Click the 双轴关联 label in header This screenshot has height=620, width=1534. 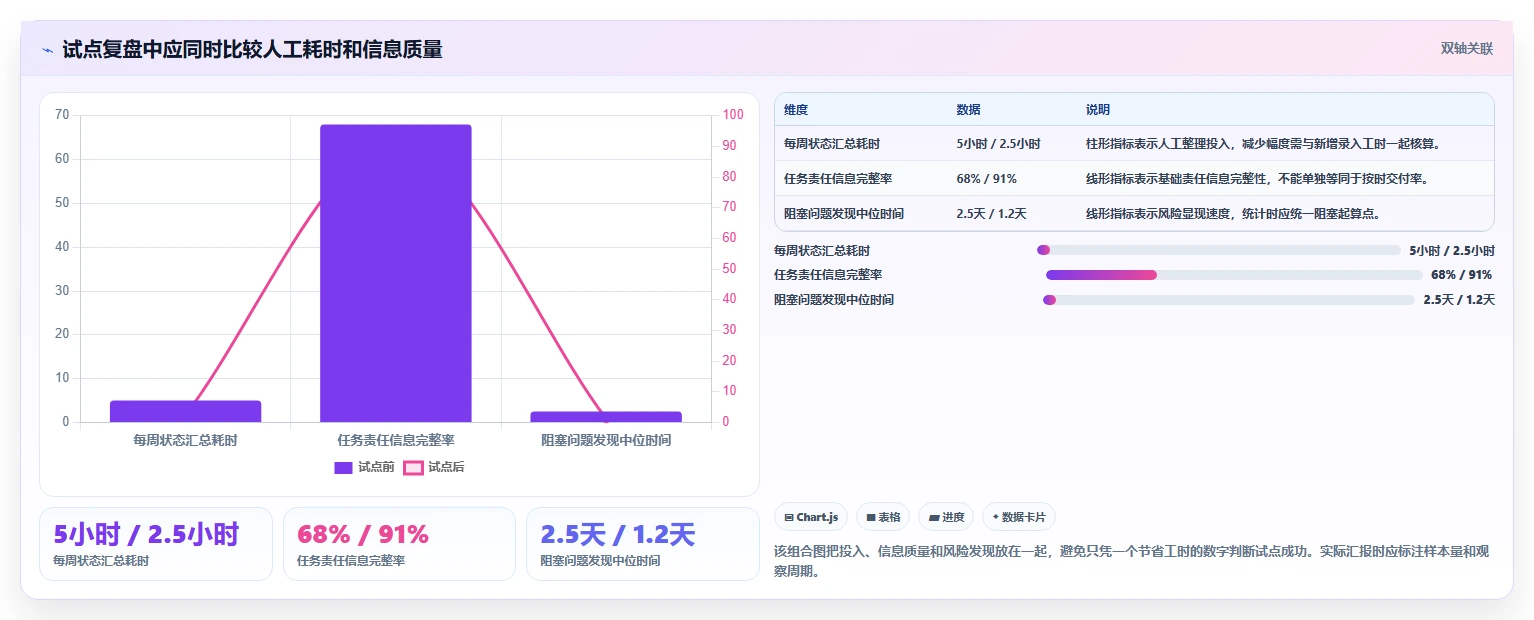1467,48
